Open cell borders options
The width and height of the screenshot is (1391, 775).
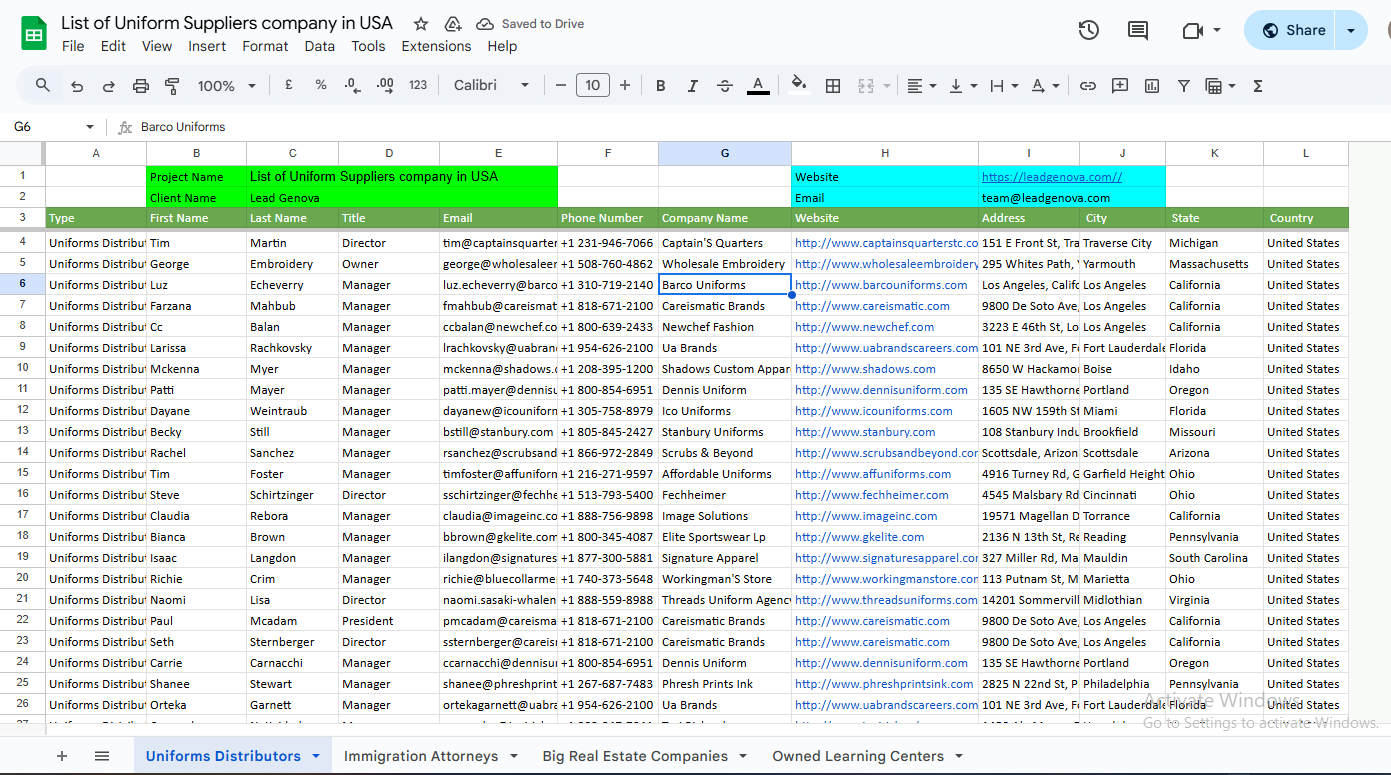pyautogui.click(x=833, y=86)
